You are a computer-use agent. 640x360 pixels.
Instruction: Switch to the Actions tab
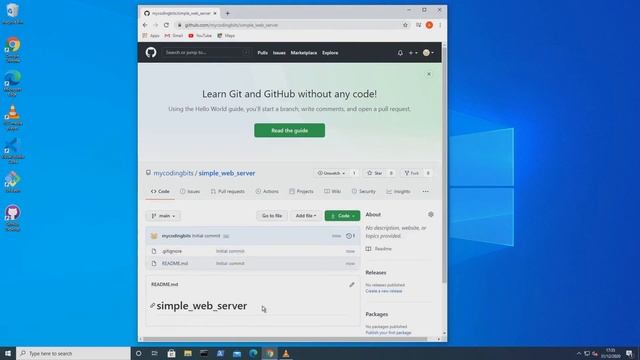click(267, 191)
